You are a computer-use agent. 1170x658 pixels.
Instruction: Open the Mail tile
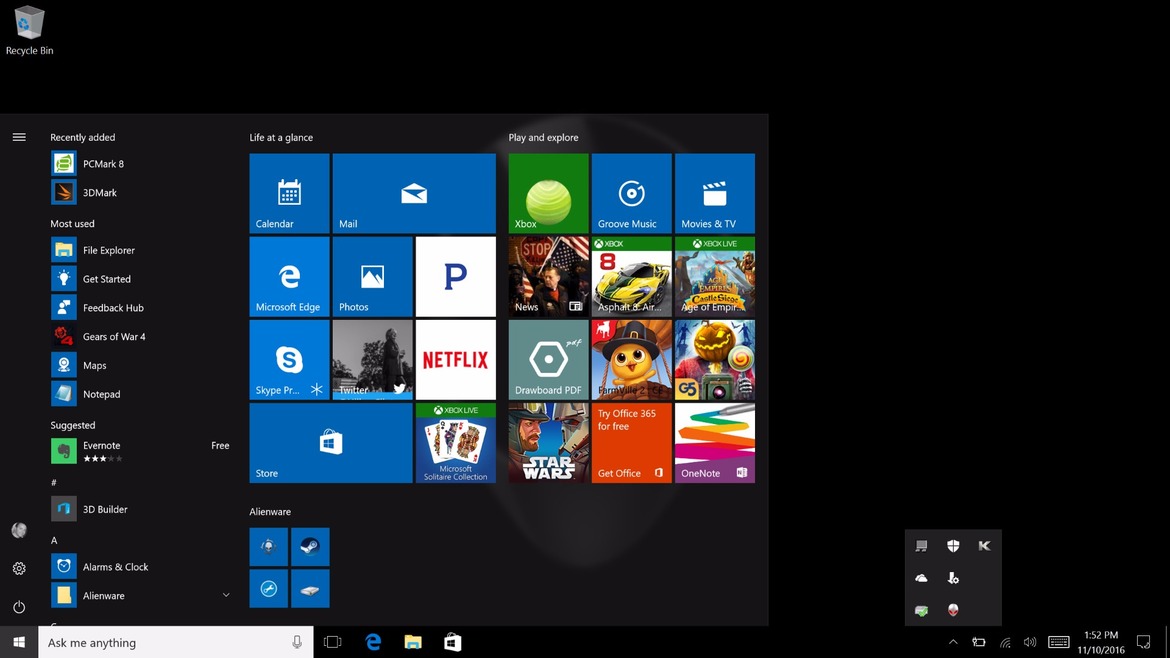coord(414,193)
